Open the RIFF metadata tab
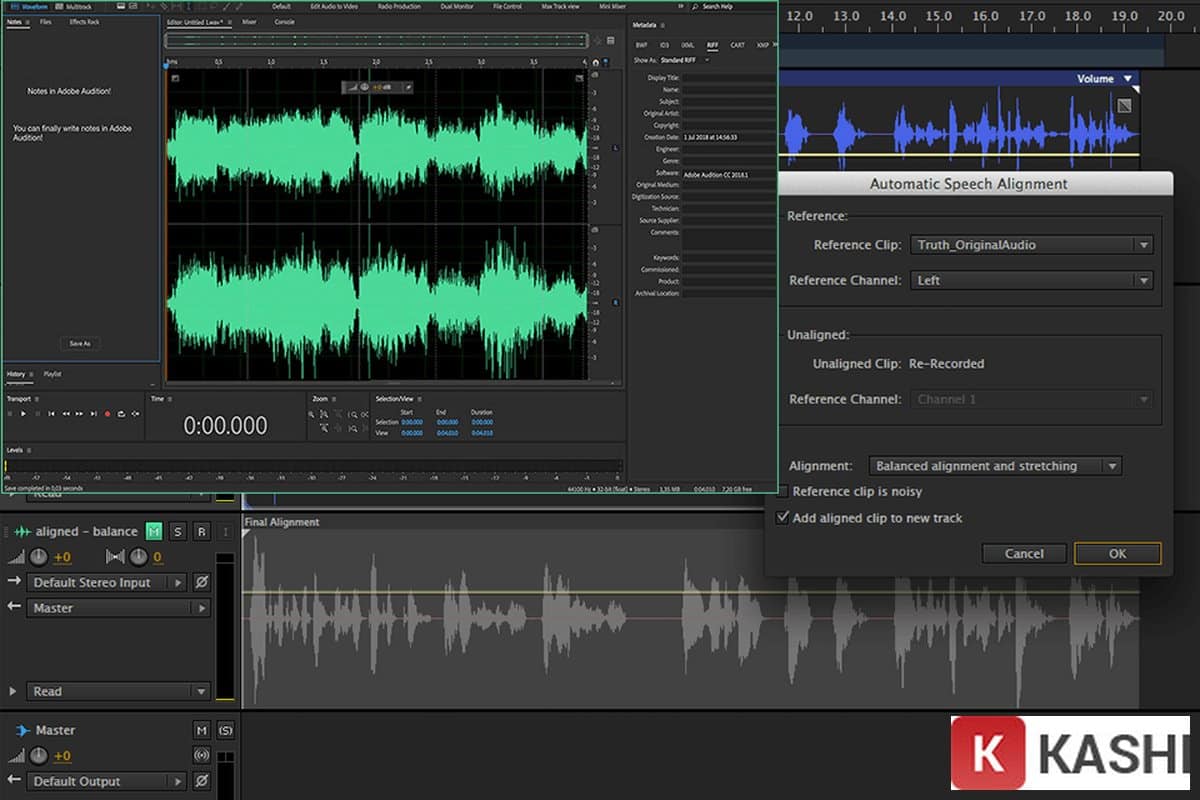 tap(711, 45)
